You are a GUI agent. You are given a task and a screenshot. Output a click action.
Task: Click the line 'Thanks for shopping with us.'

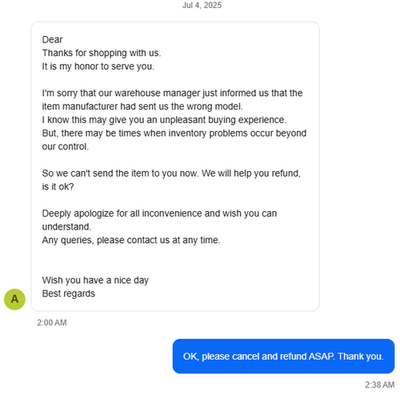click(101, 53)
